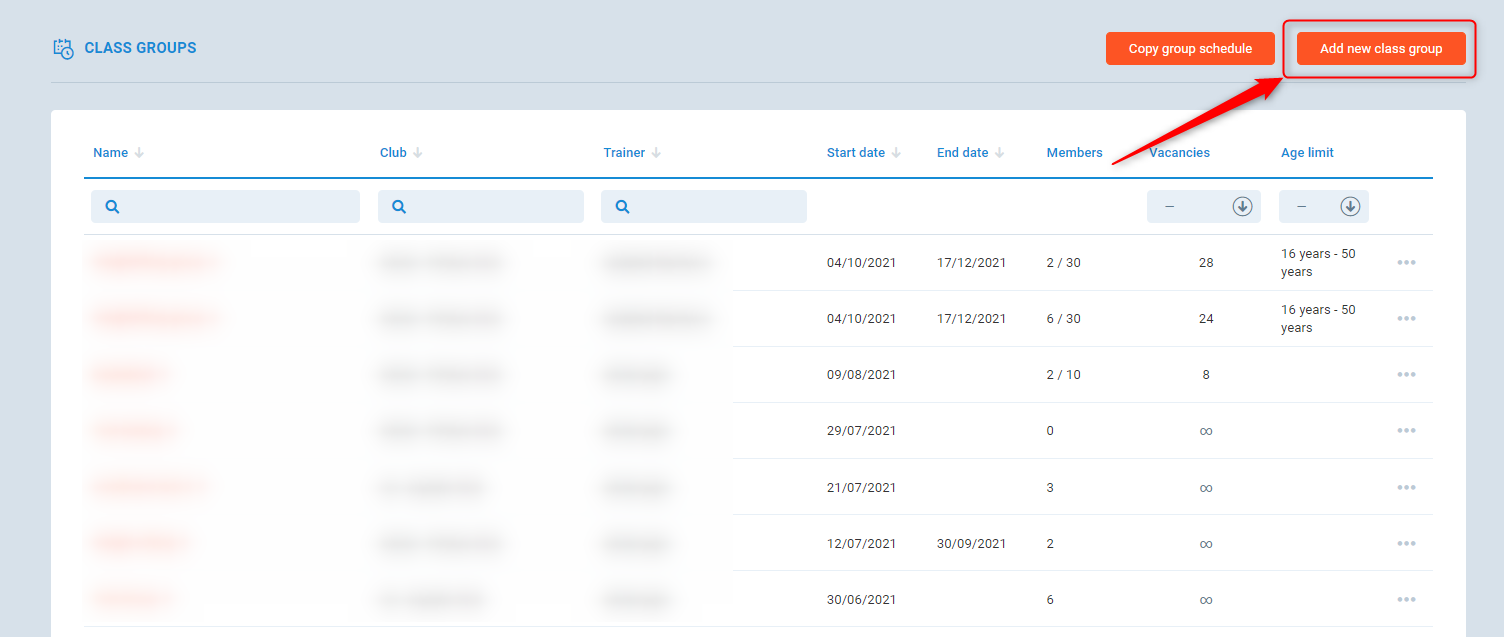Sort by Trainer column arrow
The height and width of the screenshot is (637, 1504).
tap(657, 153)
